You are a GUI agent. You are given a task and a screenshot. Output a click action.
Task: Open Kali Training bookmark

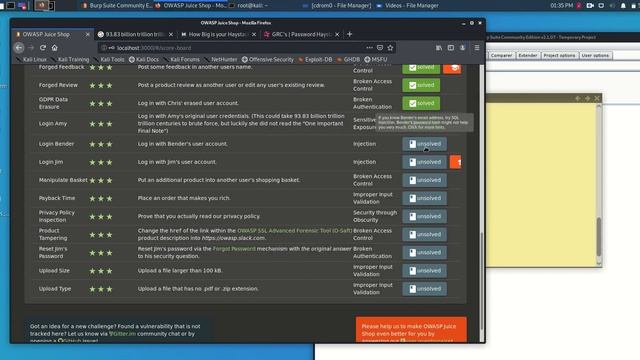click(70, 60)
